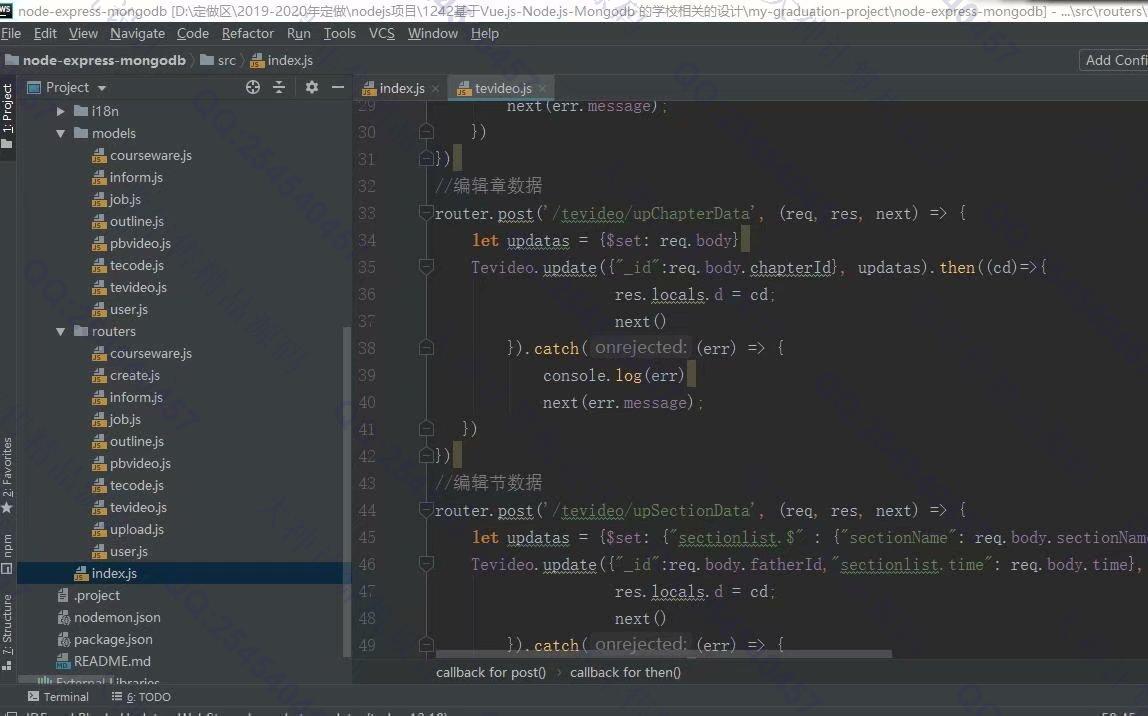Click the Add Configuration button
Screen dimensions: 1148x716
1114,60
